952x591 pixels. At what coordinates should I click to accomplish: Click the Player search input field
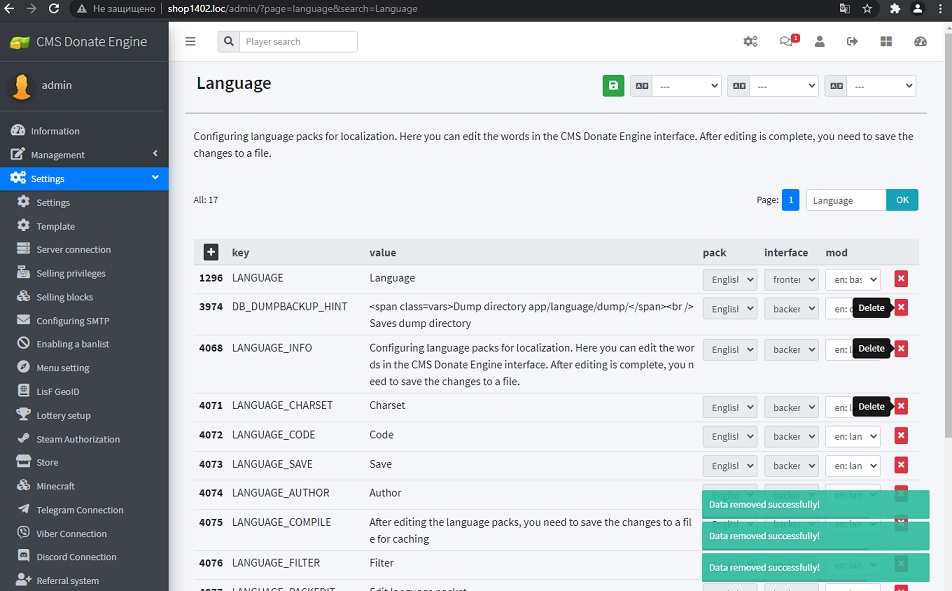[298, 42]
